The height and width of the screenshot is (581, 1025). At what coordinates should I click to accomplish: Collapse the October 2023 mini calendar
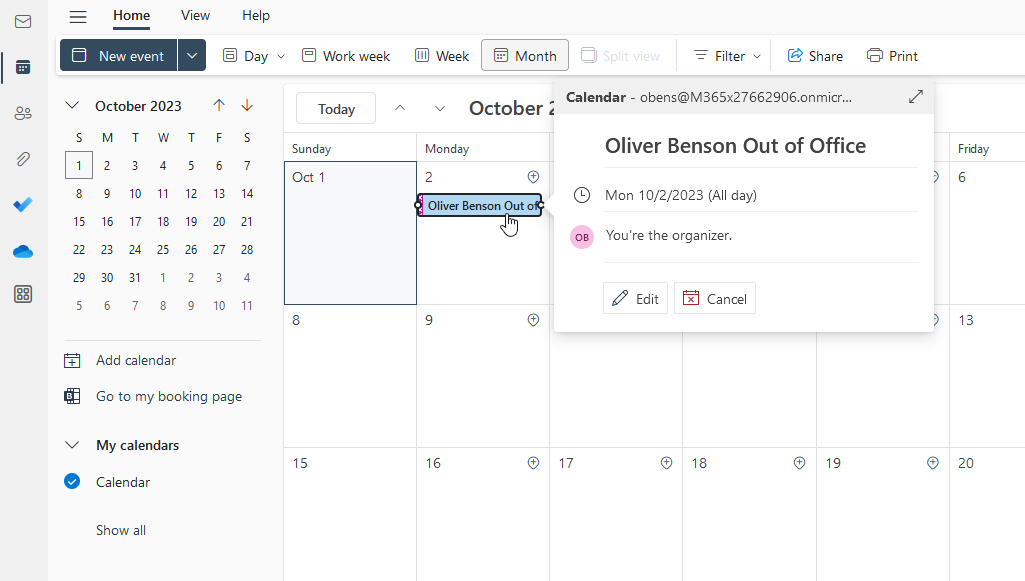pyautogui.click(x=72, y=105)
